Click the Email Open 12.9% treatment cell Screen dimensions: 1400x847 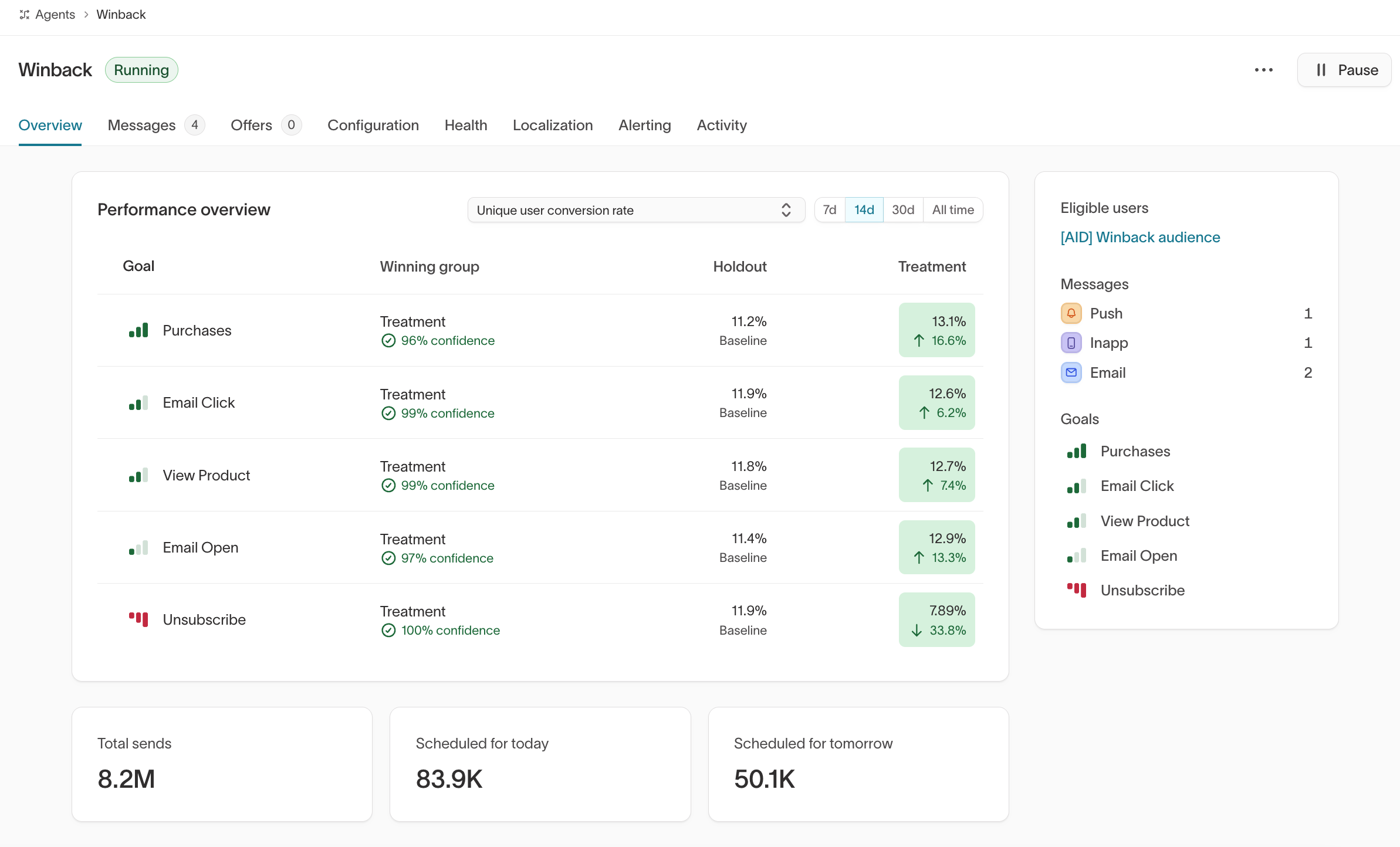tap(936, 548)
